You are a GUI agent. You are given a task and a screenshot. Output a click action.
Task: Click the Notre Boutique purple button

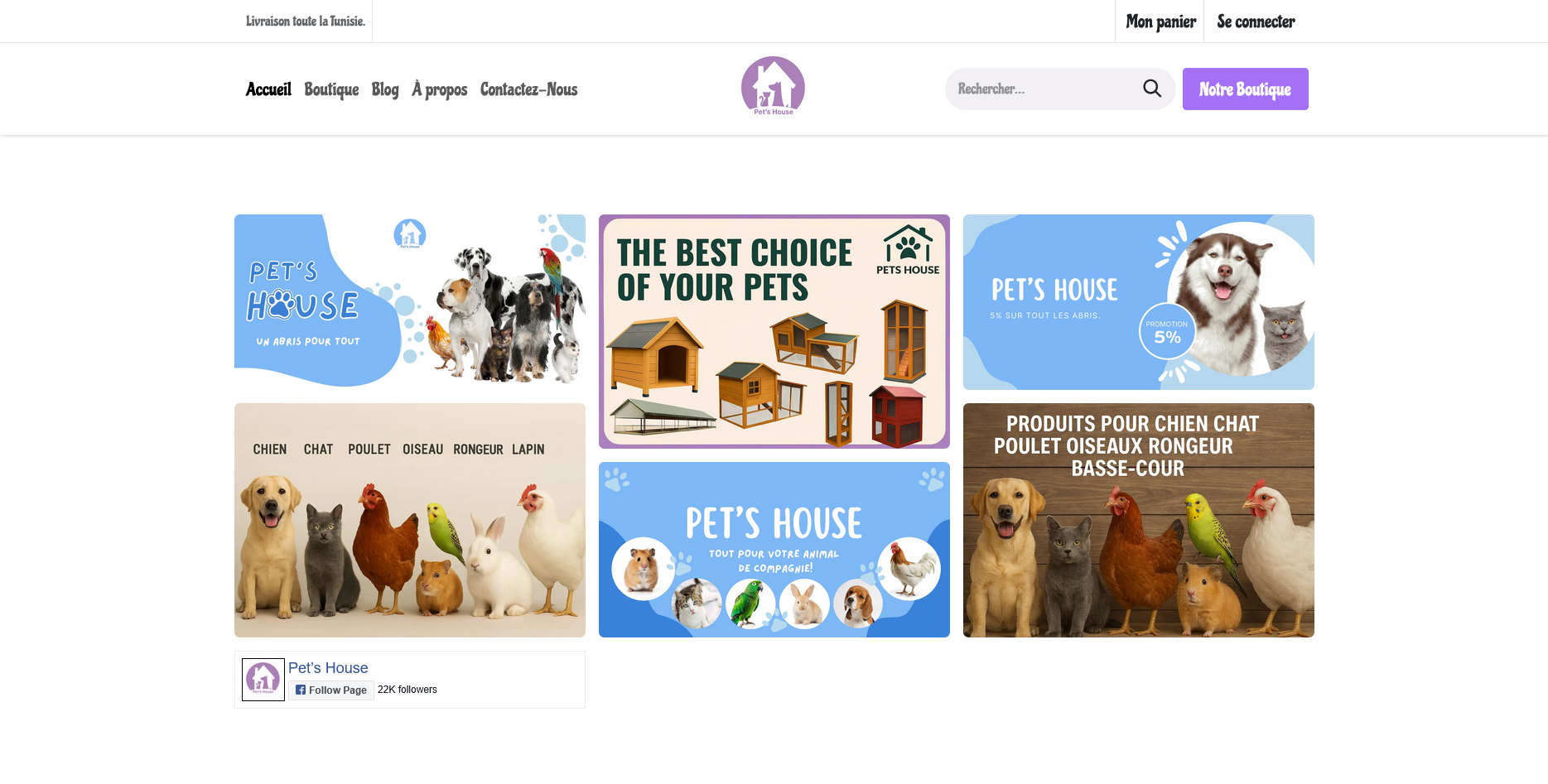point(1245,89)
